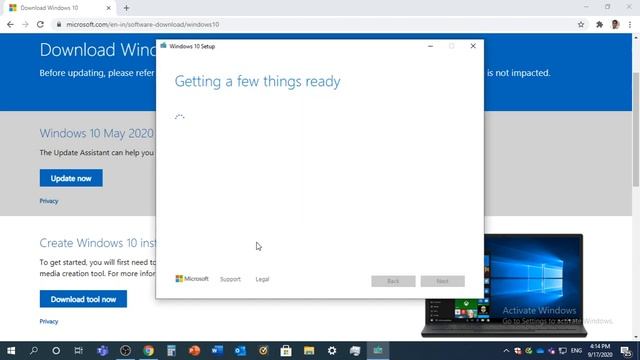Open Task View from the taskbar
Viewport: 640px width, 360px height.
click(79, 351)
